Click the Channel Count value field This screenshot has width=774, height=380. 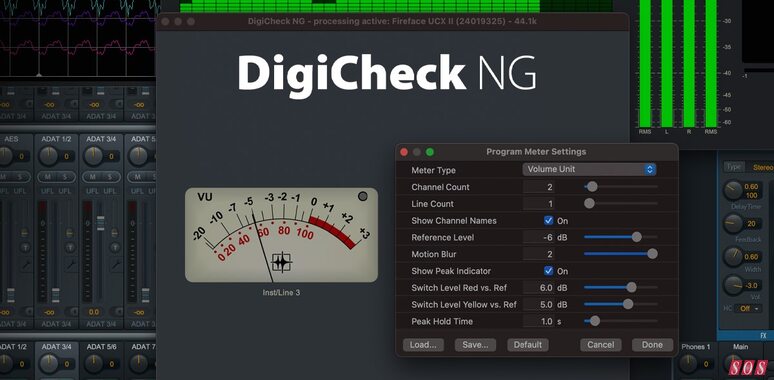click(538, 187)
